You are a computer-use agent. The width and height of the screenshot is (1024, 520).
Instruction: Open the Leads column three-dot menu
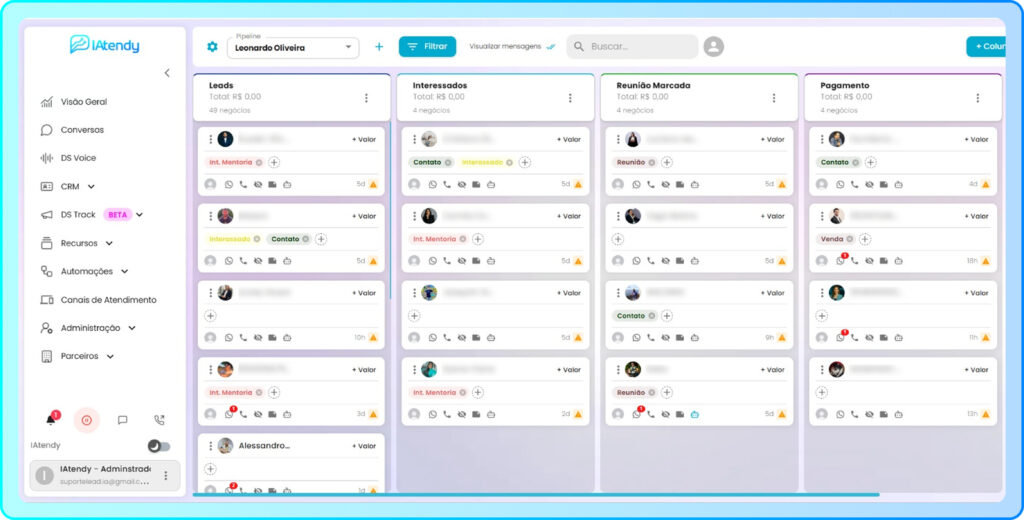click(x=366, y=98)
